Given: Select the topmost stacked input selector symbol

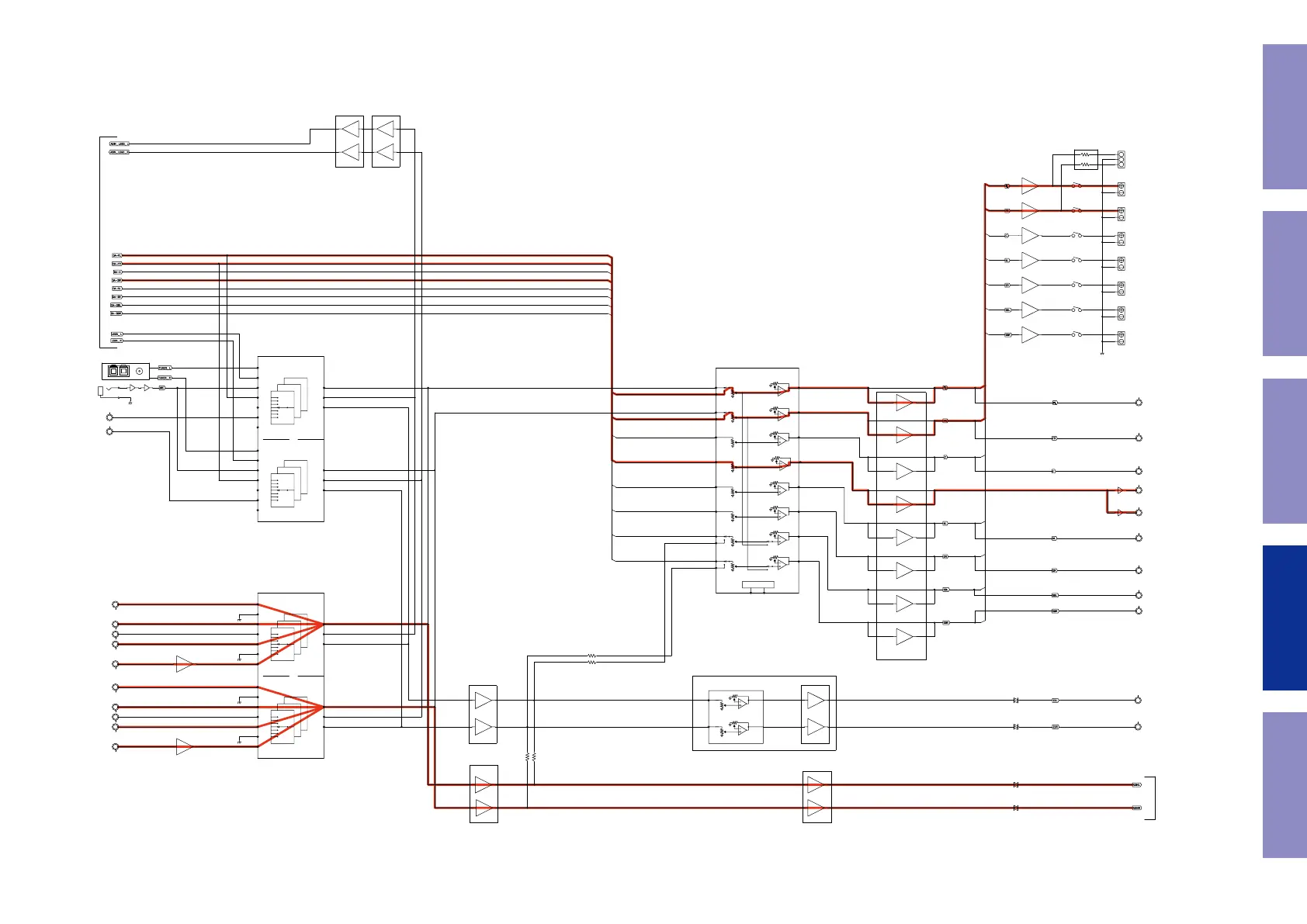Looking at the screenshot, I should click(x=289, y=401).
